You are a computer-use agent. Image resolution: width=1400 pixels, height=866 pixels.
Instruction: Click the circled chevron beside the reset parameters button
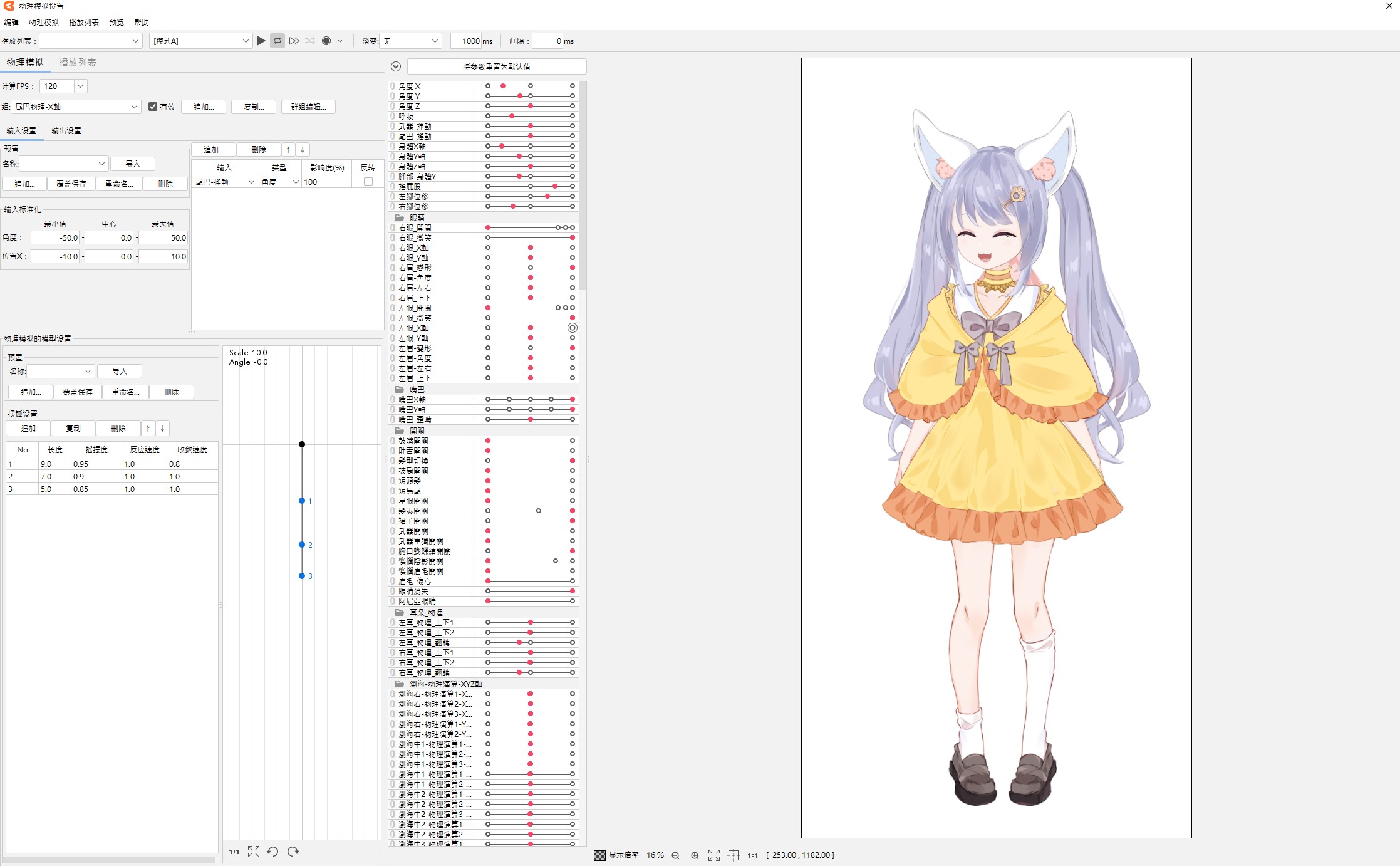396,66
